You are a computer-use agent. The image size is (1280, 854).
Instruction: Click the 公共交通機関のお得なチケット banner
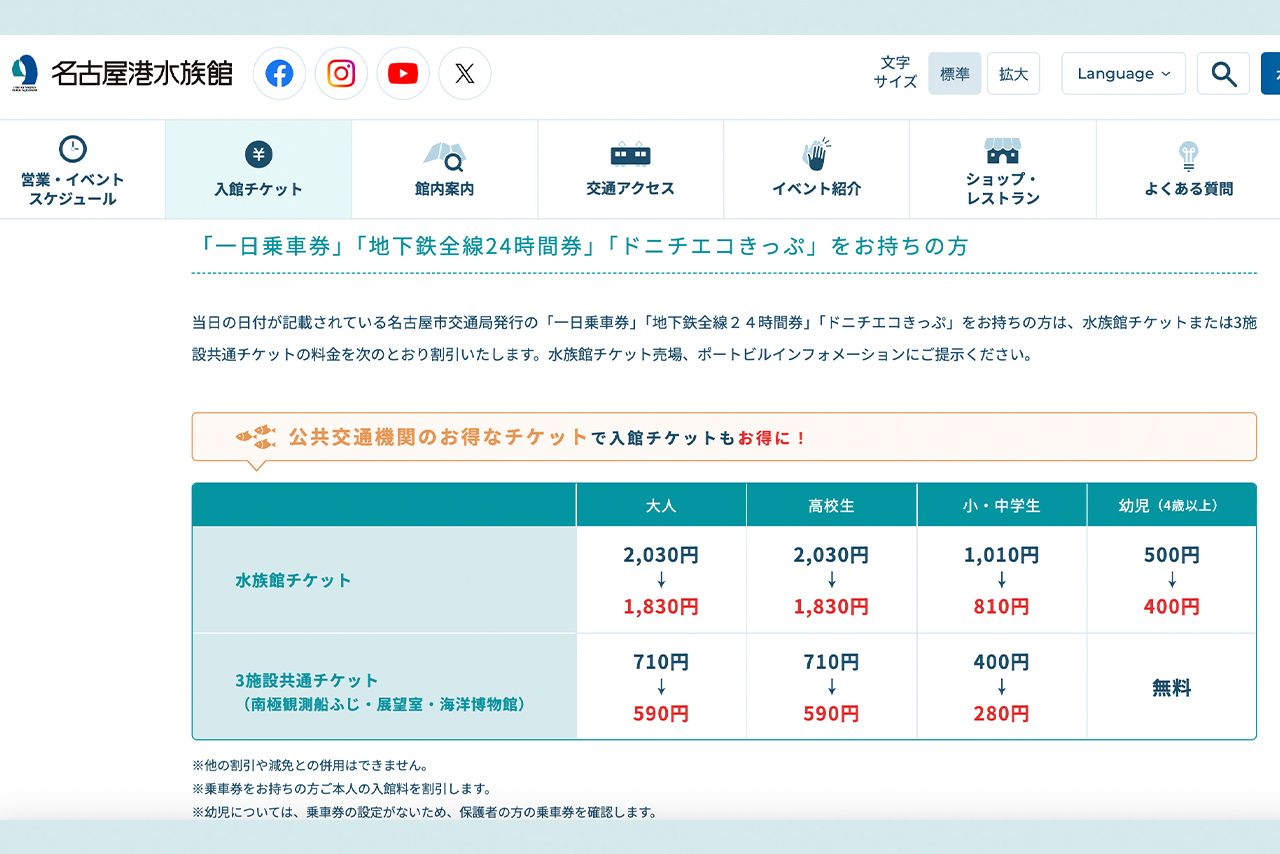tap(724, 437)
